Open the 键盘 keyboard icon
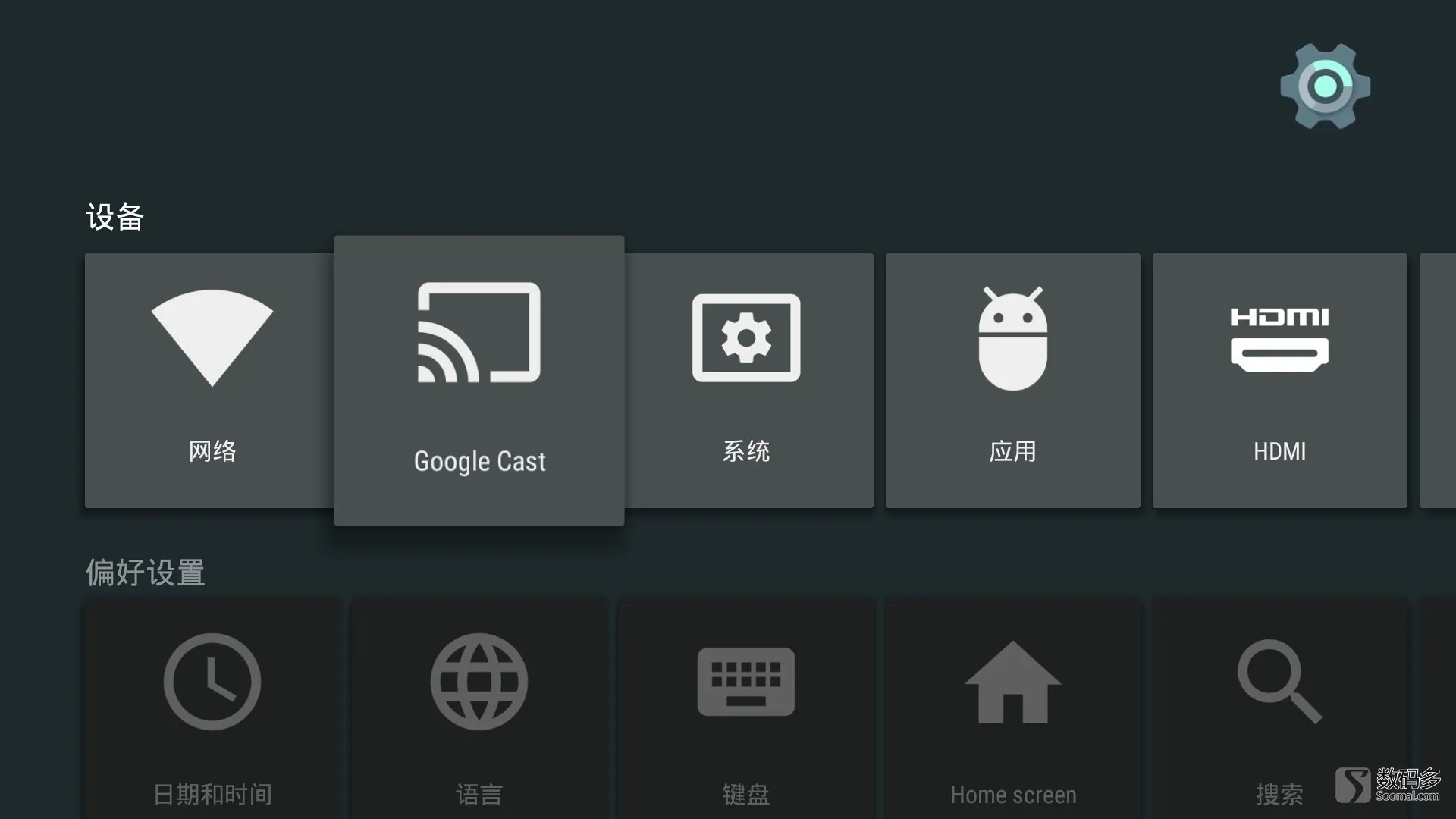The height and width of the screenshot is (819, 1456). pos(746,682)
